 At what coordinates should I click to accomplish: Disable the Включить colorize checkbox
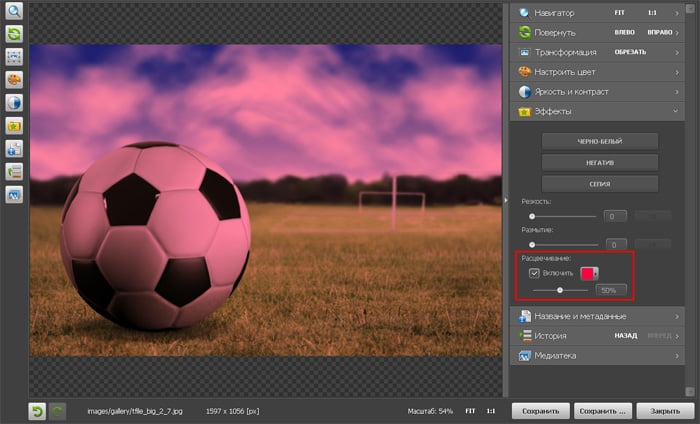[x=535, y=273]
